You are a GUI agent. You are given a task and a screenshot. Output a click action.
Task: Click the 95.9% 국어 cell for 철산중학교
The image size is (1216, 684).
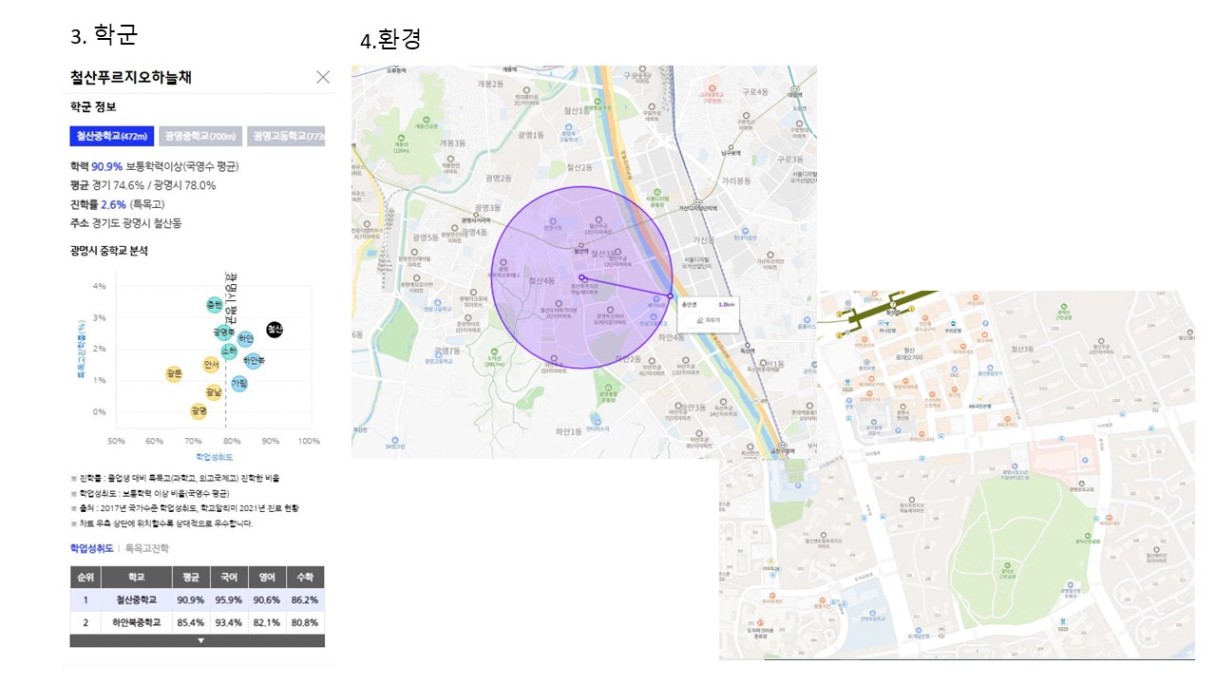(229, 599)
